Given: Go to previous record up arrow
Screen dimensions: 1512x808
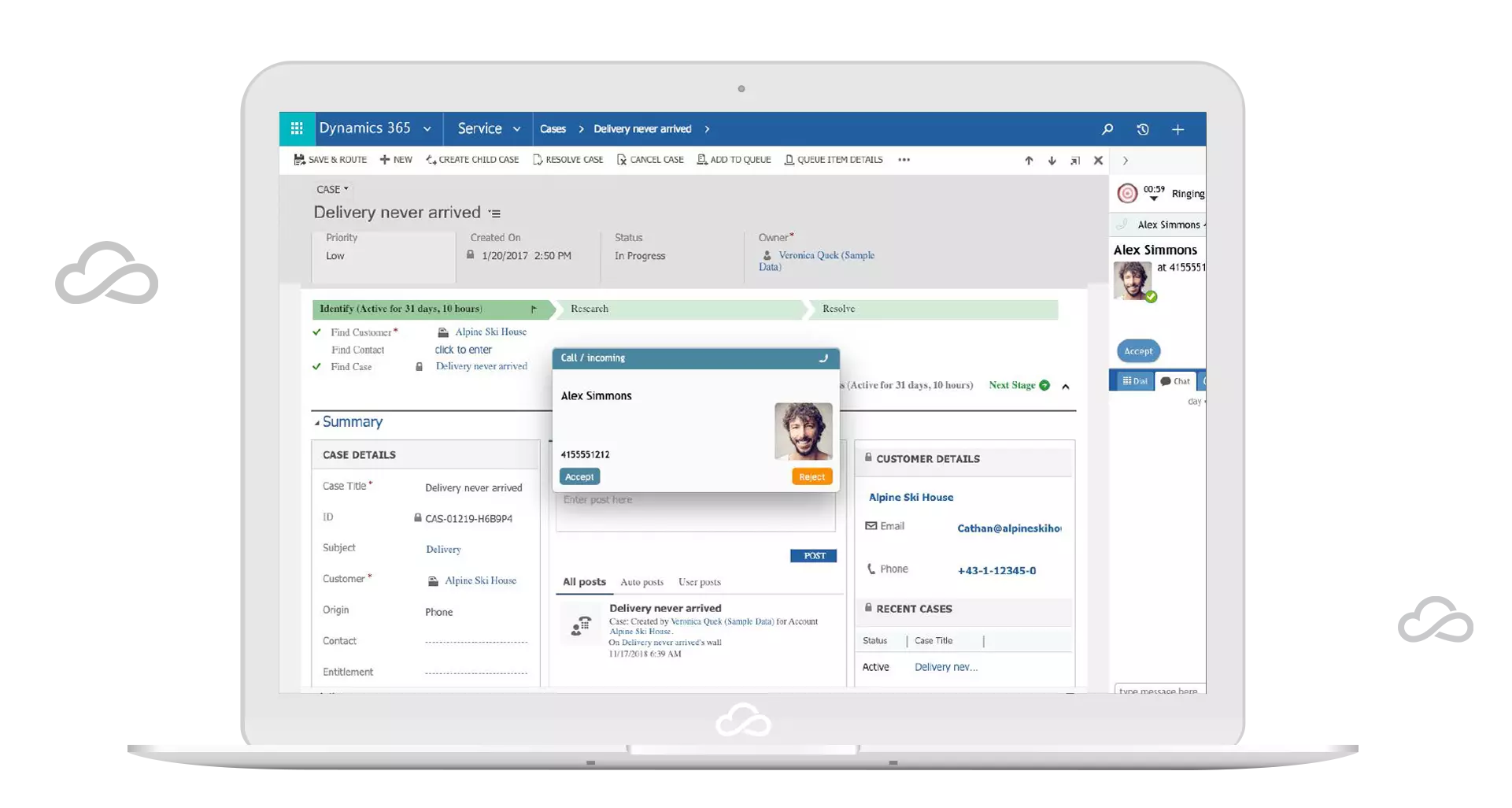Looking at the screenshot, I should 1029,161.
